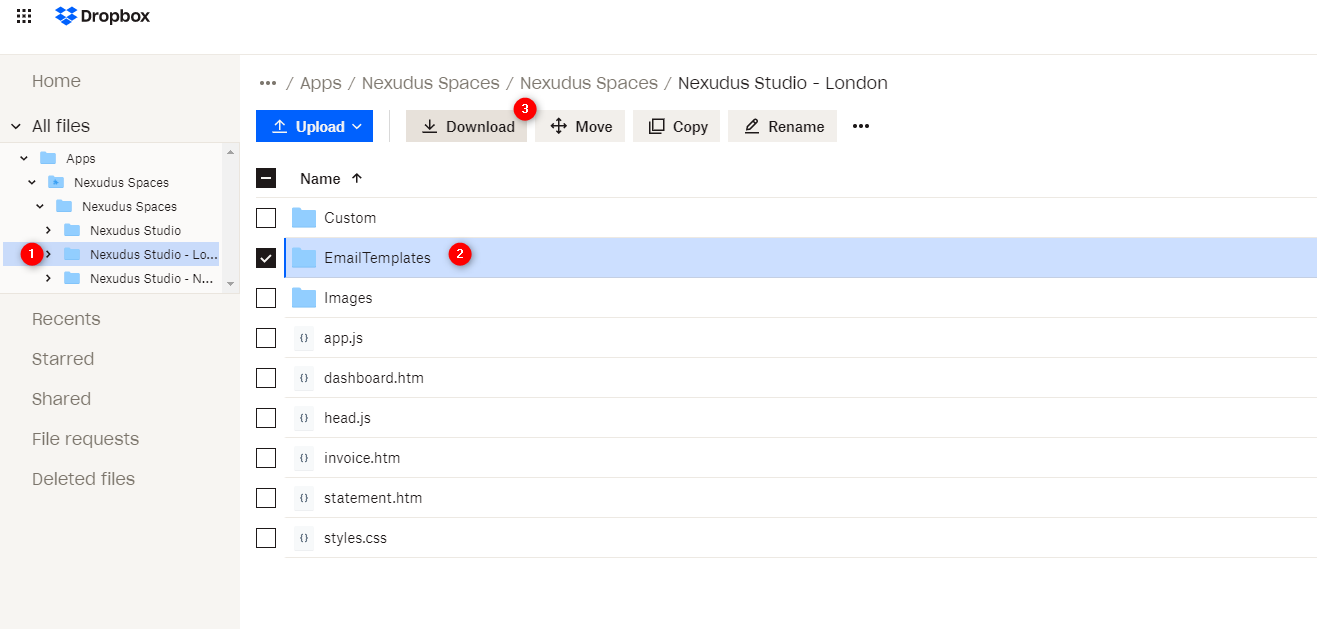Click the dashboard.htm file icon

coord(304,378)
